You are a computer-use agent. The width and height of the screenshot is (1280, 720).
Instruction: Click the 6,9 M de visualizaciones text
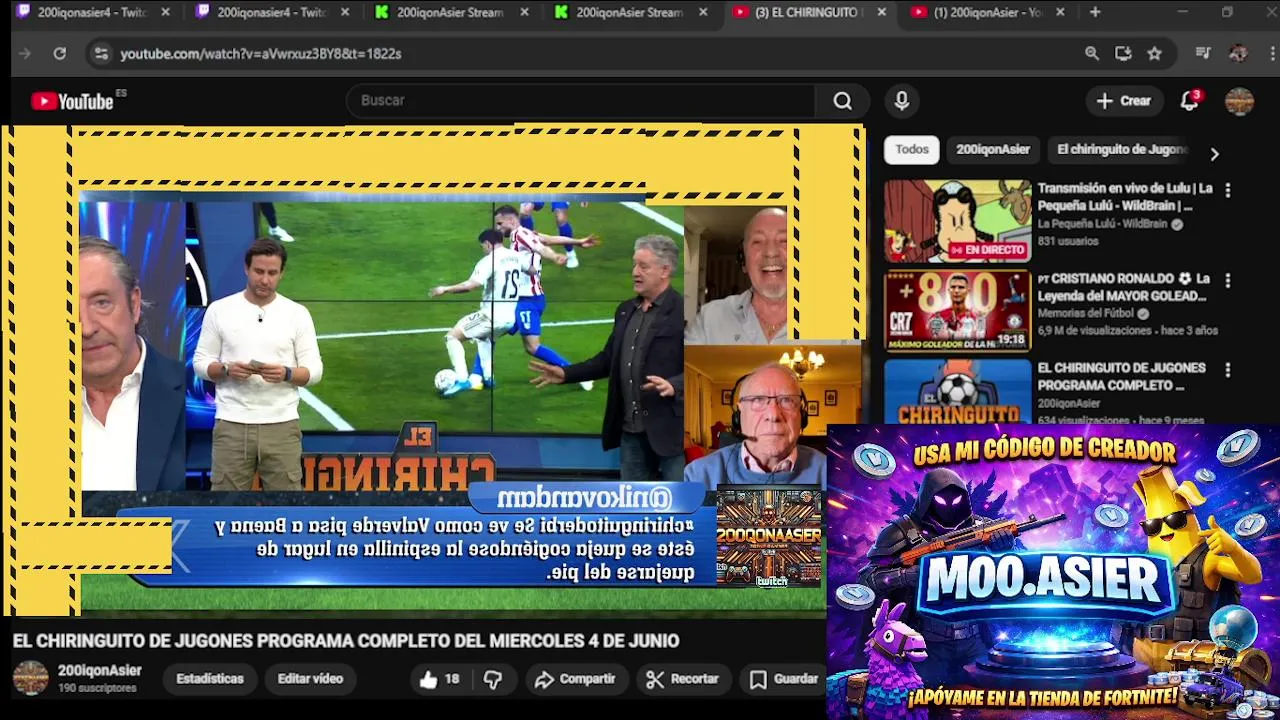coord(1095,330)
